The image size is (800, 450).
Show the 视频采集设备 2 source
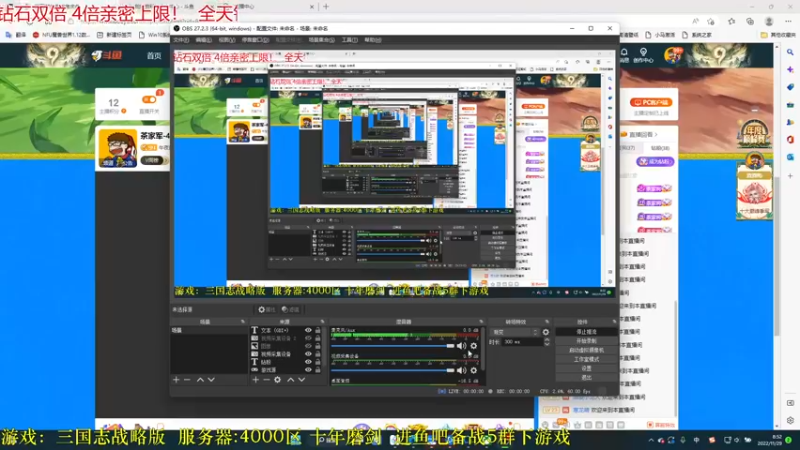point(308,338)
